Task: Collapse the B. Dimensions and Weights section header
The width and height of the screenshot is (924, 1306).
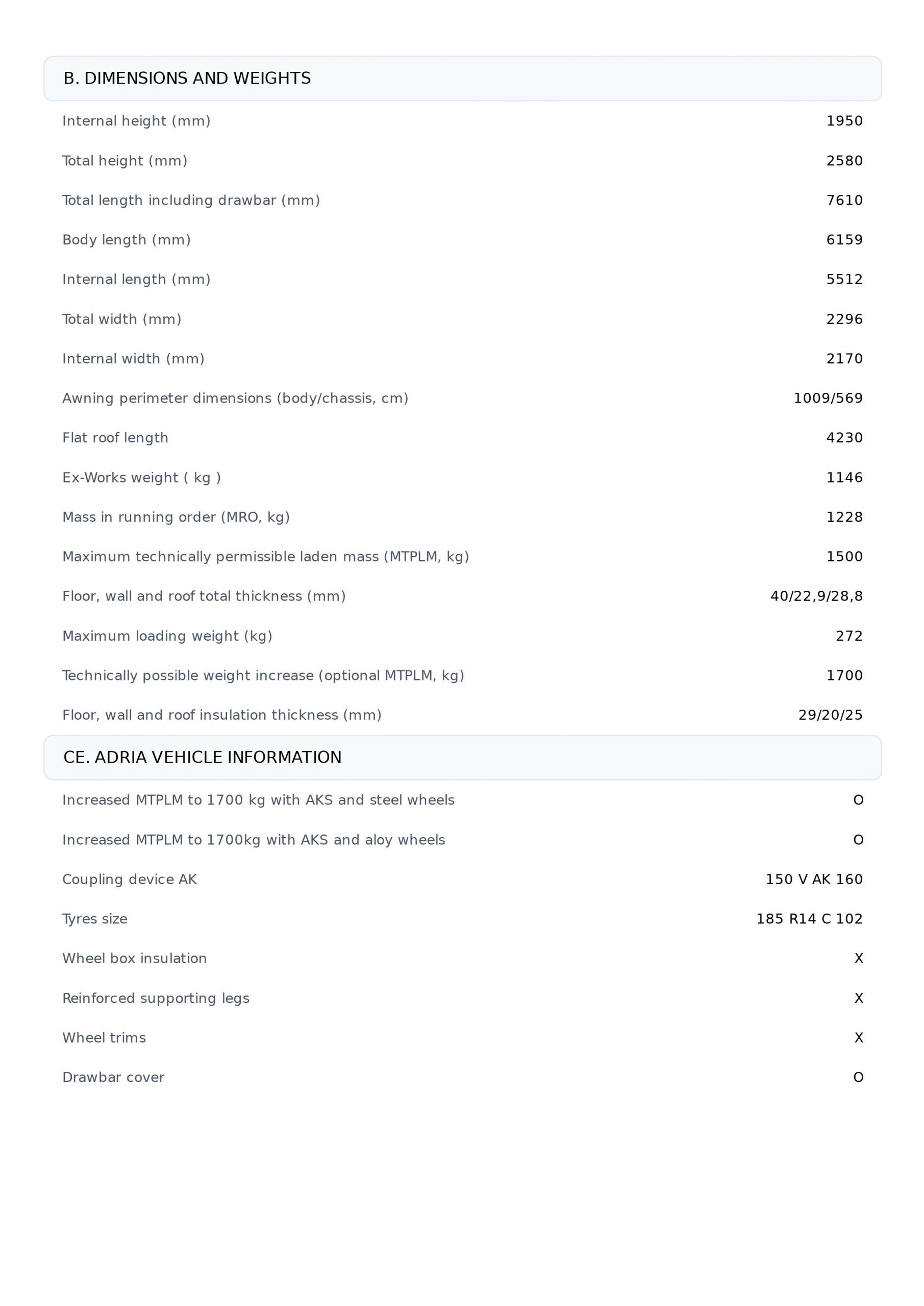Action: coord(462,79)
